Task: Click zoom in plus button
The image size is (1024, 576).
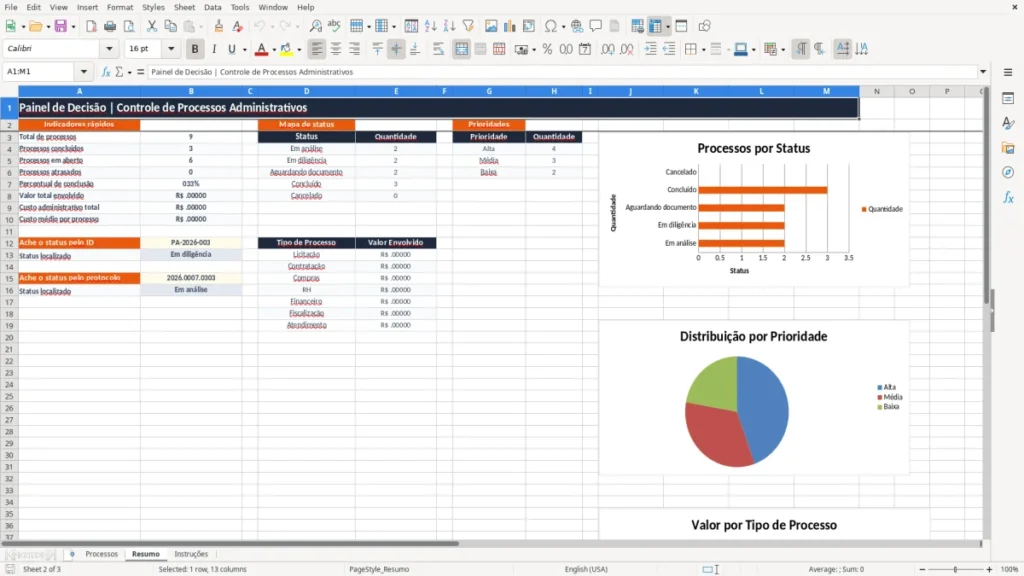Action: (x=989, y=569)
